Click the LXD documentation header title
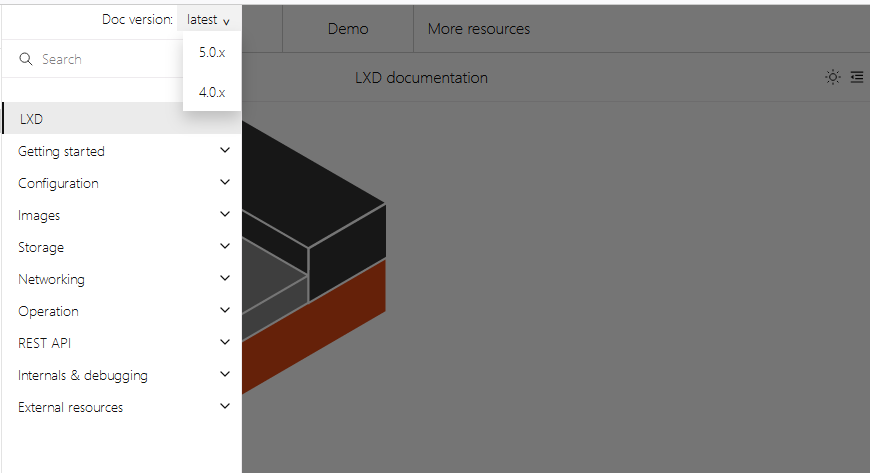The height and width of the screenshot is (473, 870). [421, 78]
